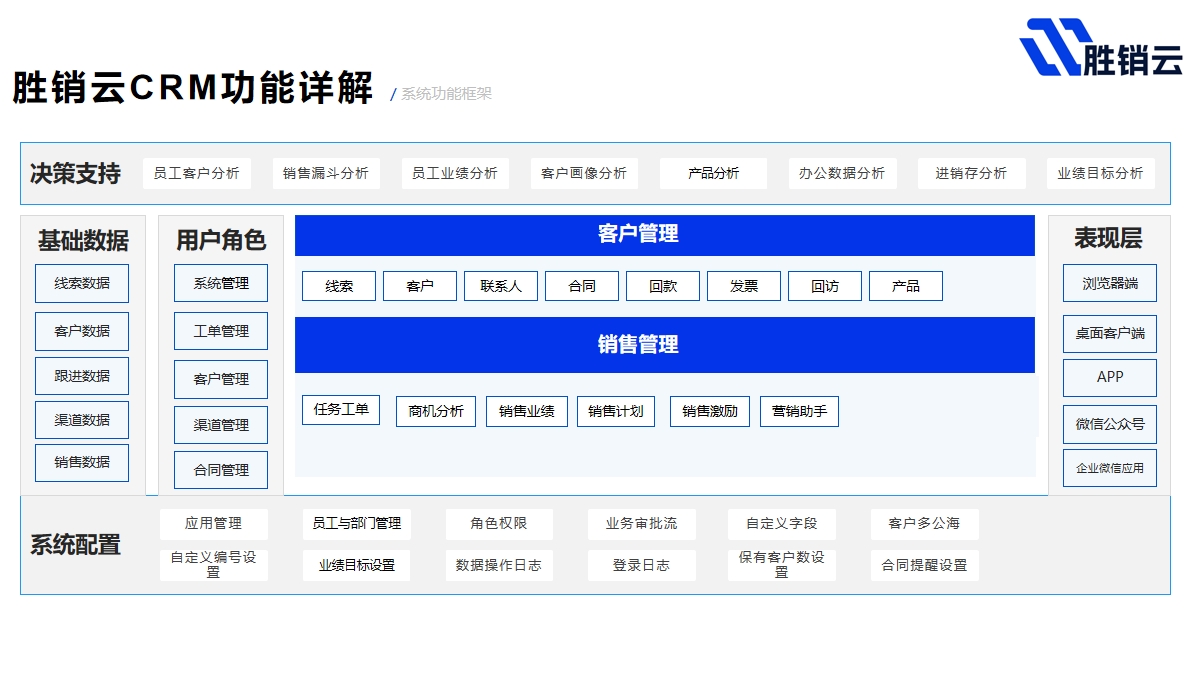This screenshot has width=1200, height=673.
Task: Select 角色权限 in the 系统配置 section
Action: [499, 523]
